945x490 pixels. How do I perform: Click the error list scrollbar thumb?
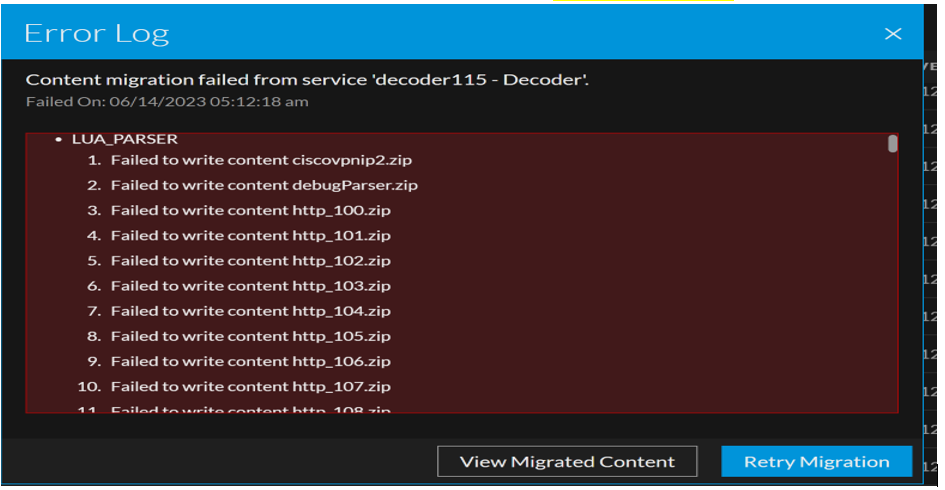[x=892, y=144]
